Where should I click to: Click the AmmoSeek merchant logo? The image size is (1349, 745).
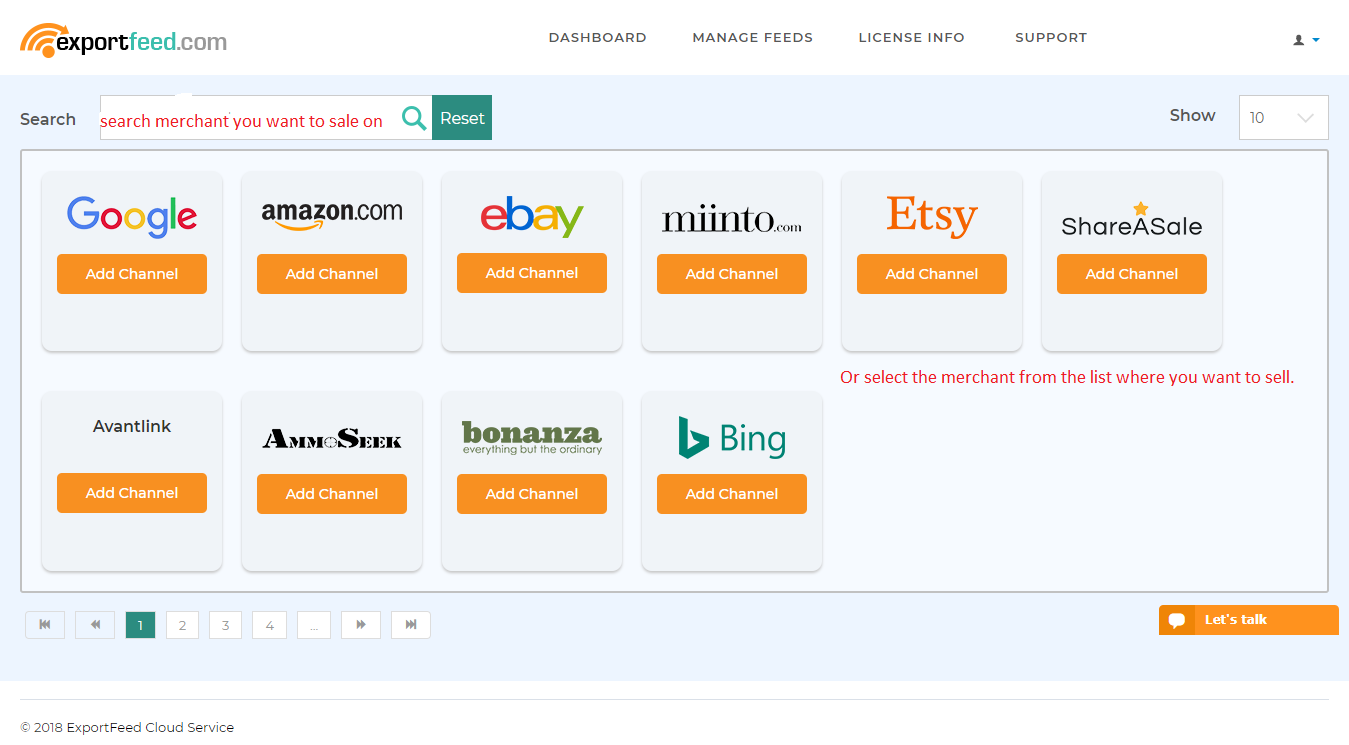coord(332,438)
